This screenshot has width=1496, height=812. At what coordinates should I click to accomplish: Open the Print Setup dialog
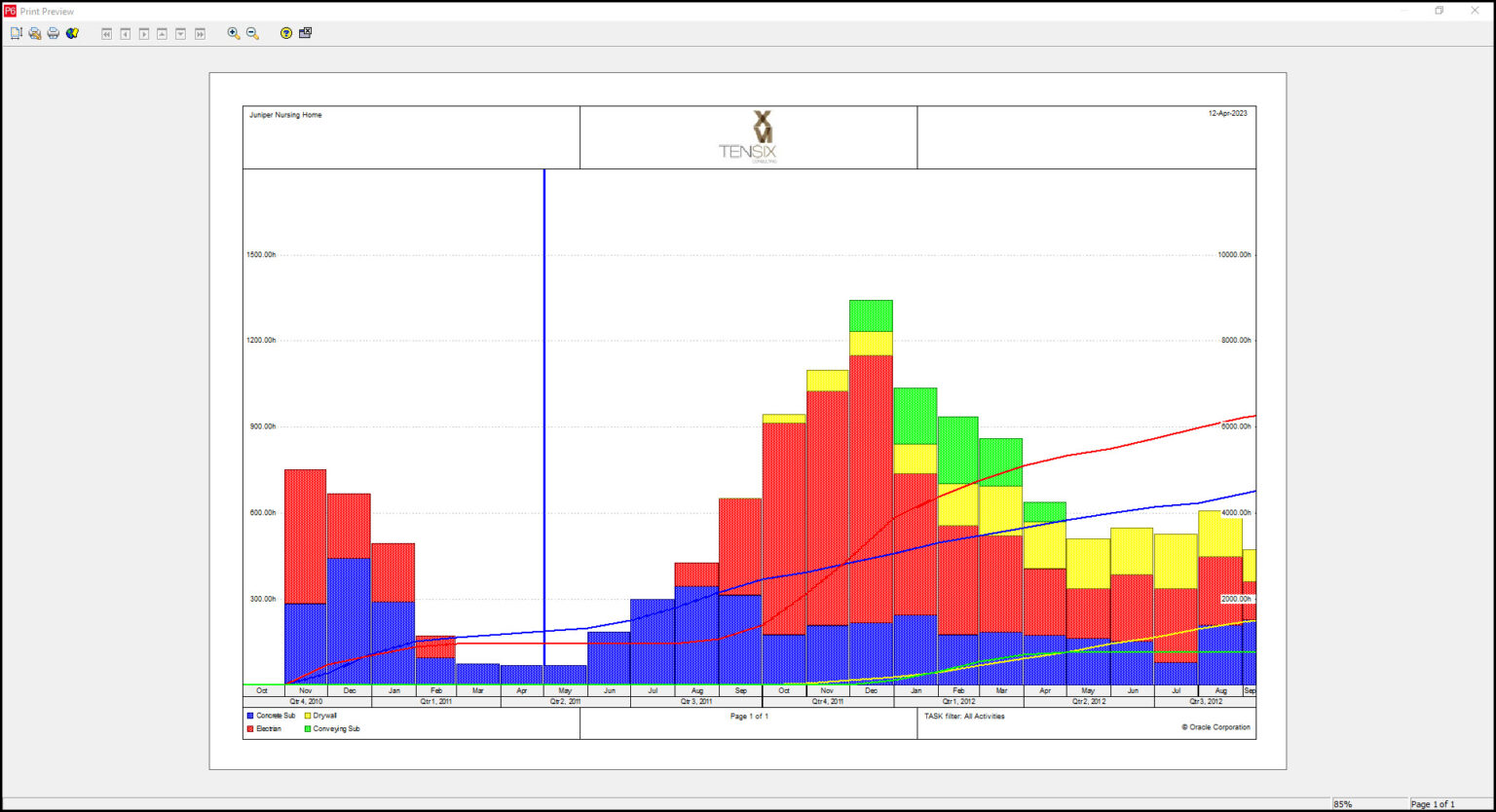(x=34, y=32)
